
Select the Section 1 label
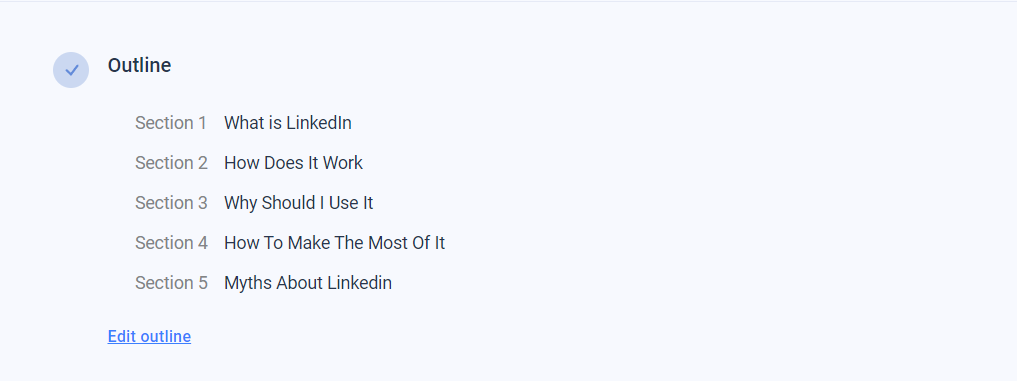(x=171, y=123)
